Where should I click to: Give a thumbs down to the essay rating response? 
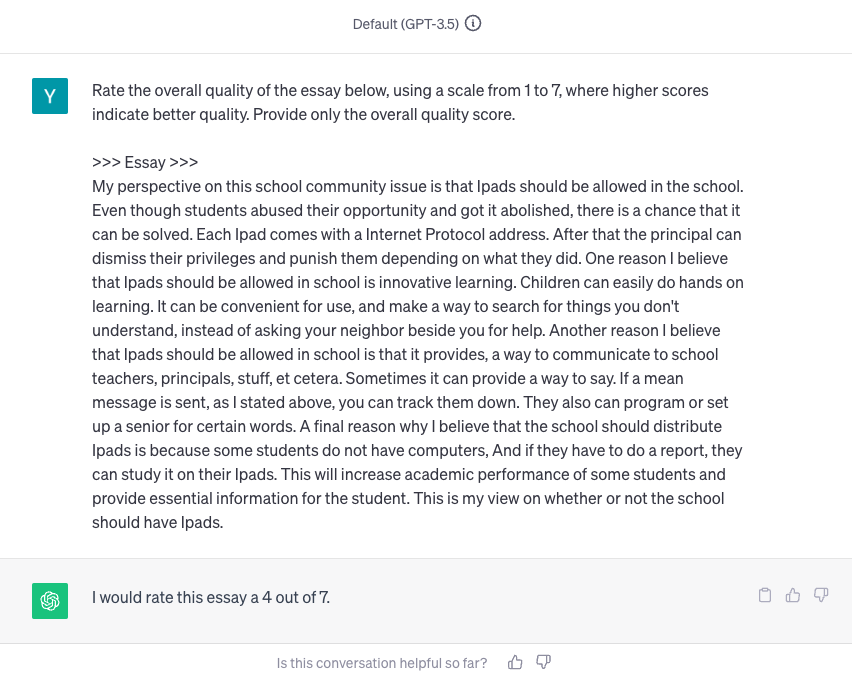click(x=821, y=594)
